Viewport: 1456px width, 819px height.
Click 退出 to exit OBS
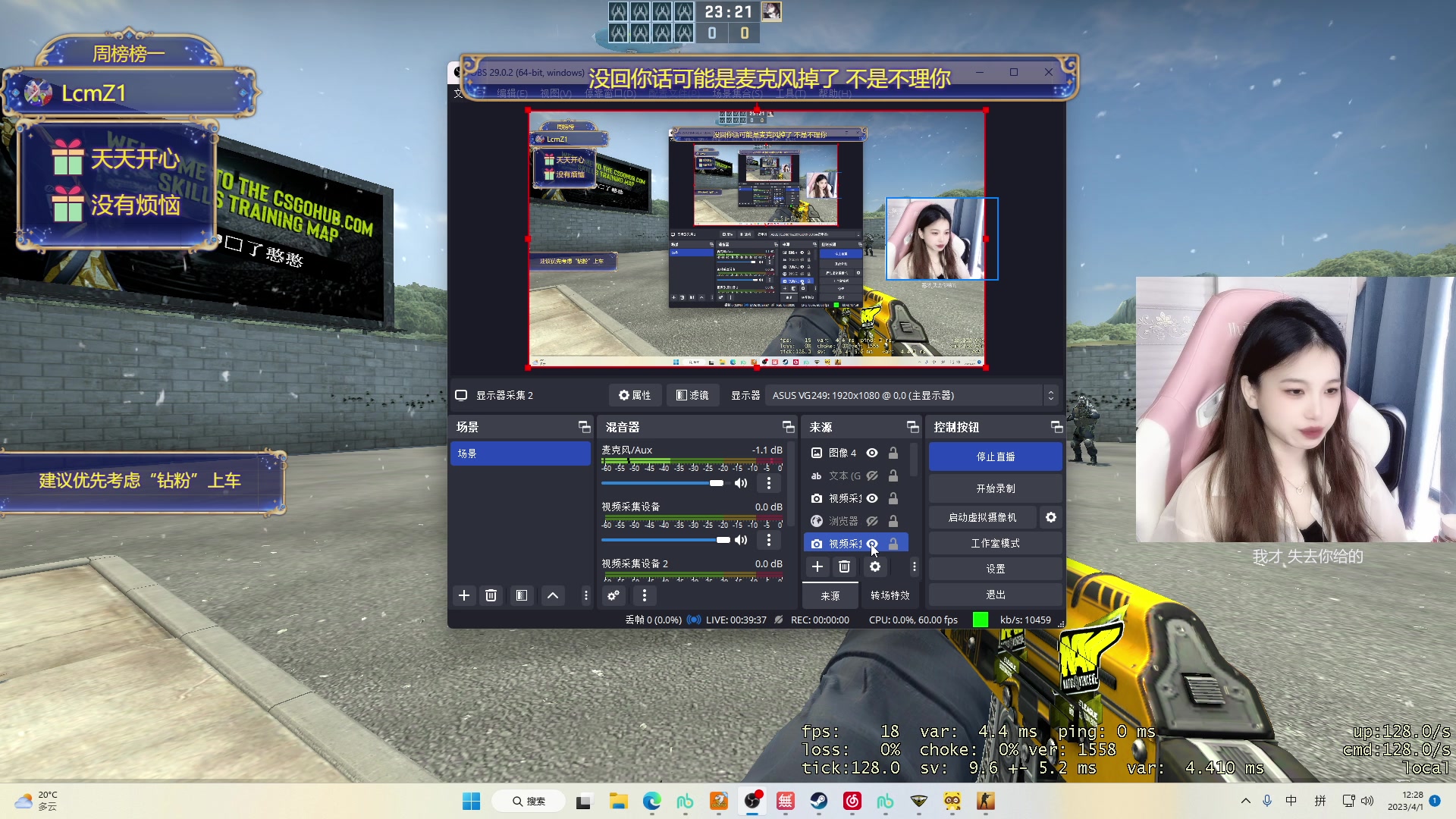point(996,595)
